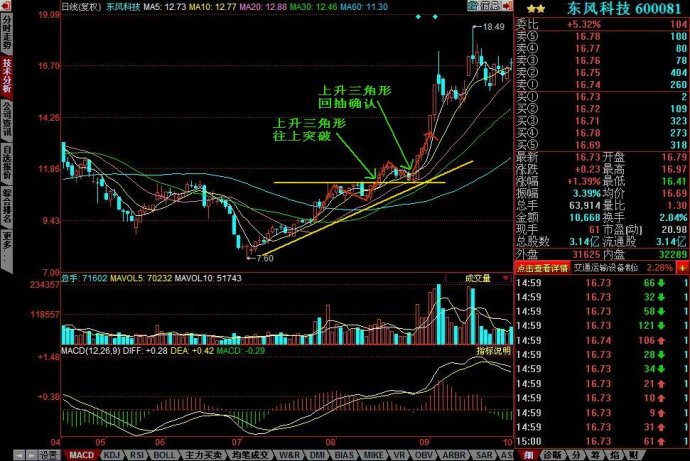The height and width of the screenshot is (461, 690).
Task: Switch to the 分 tab below the trade list
Action: click(576, 455)
